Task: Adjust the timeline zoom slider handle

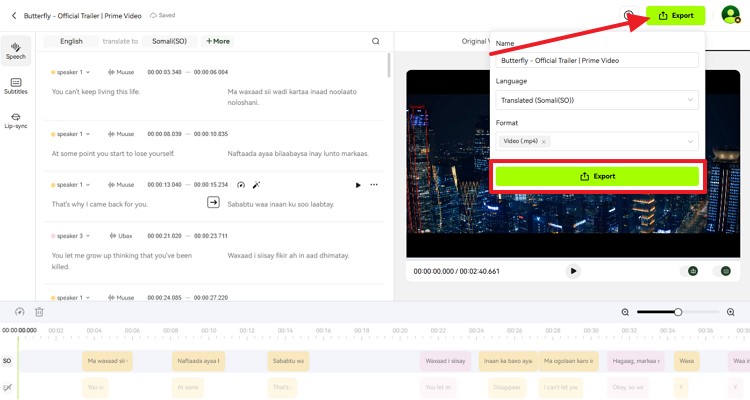Action: [678, 312]
